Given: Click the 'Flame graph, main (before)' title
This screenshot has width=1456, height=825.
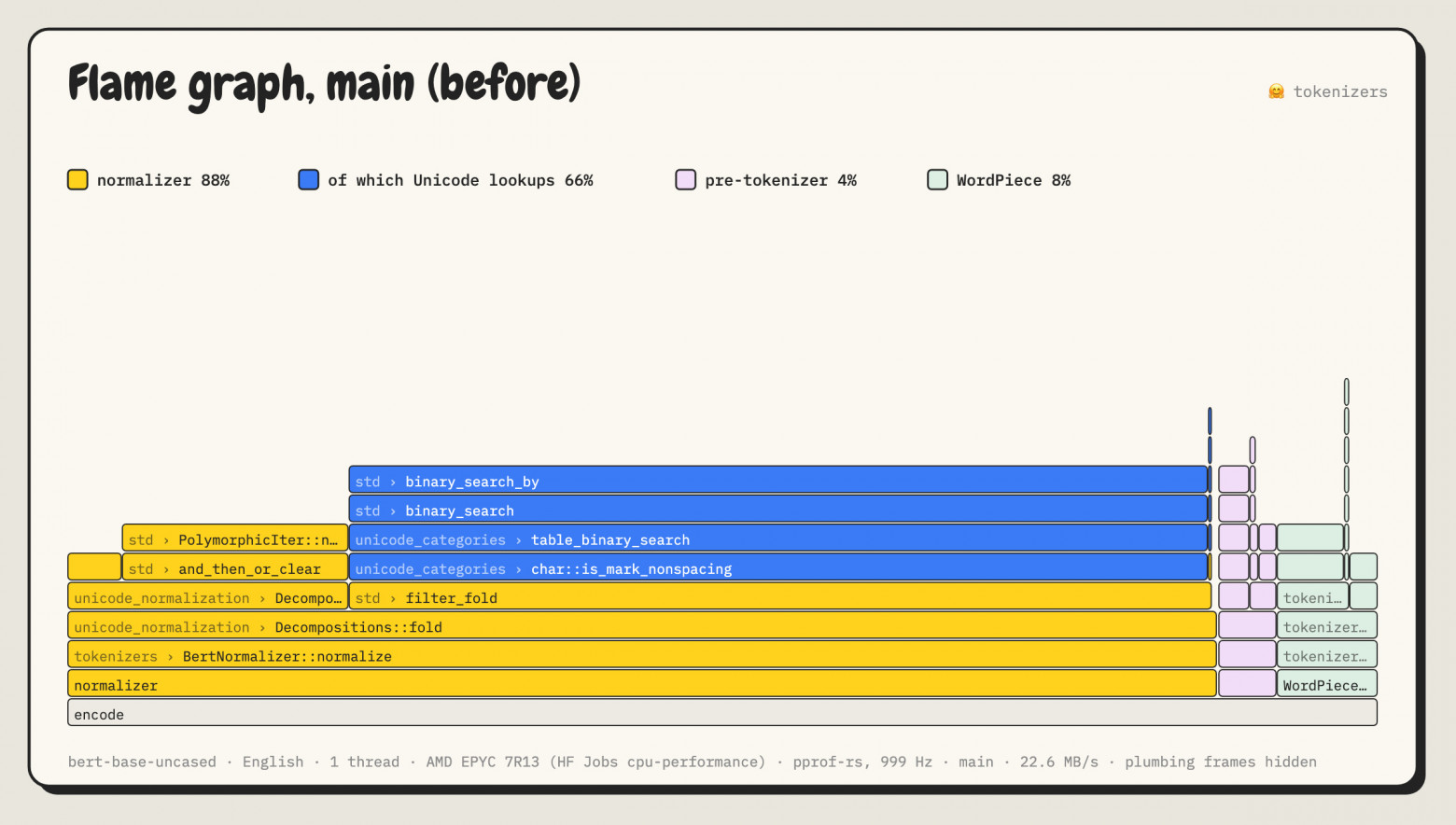Looking at the screenshot, I should 325,84.
